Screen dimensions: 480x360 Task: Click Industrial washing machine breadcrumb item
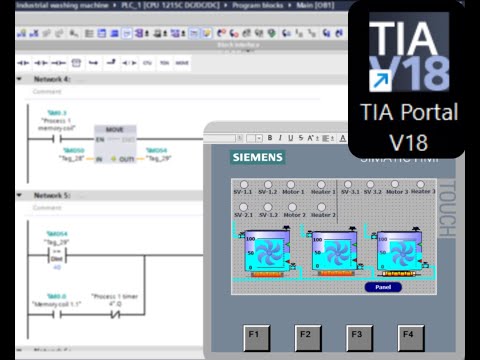(63, 5)
